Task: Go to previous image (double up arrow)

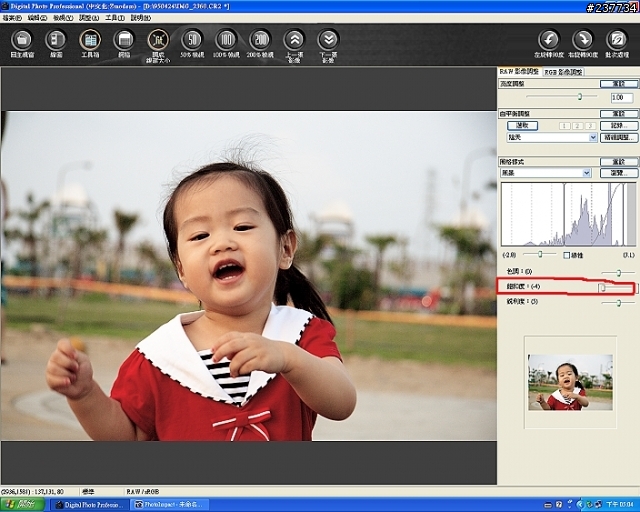Action: pyautogui.click(x=294, y=40)
